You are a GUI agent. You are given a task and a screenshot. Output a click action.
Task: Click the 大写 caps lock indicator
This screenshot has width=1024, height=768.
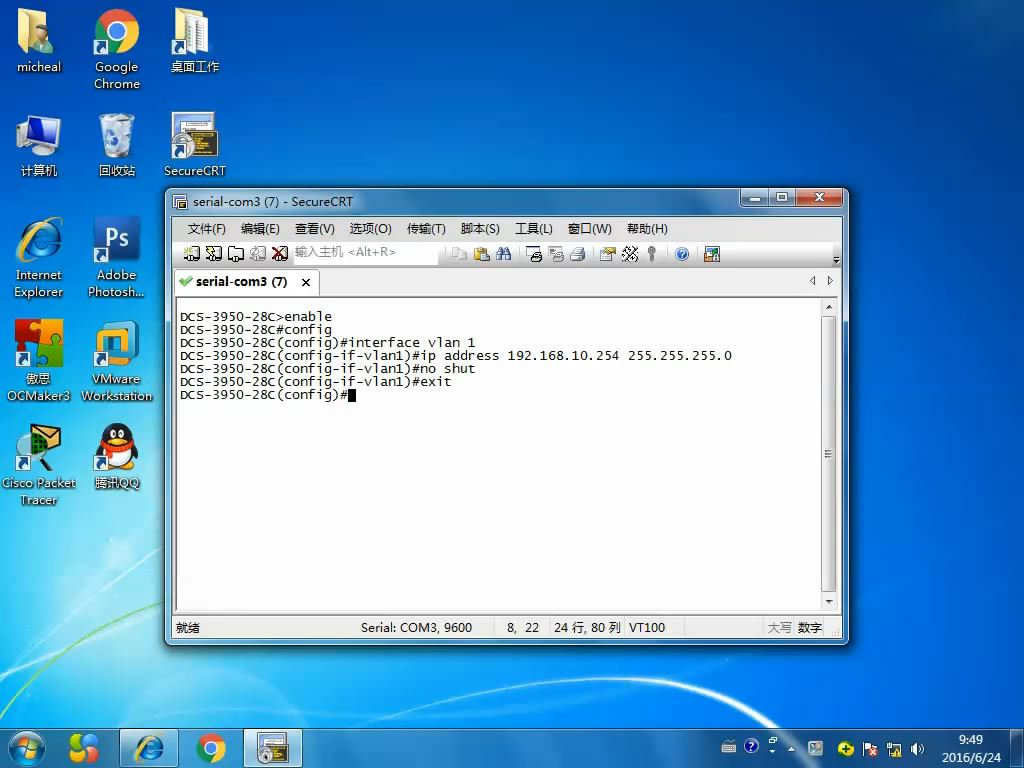pos(779,628)
